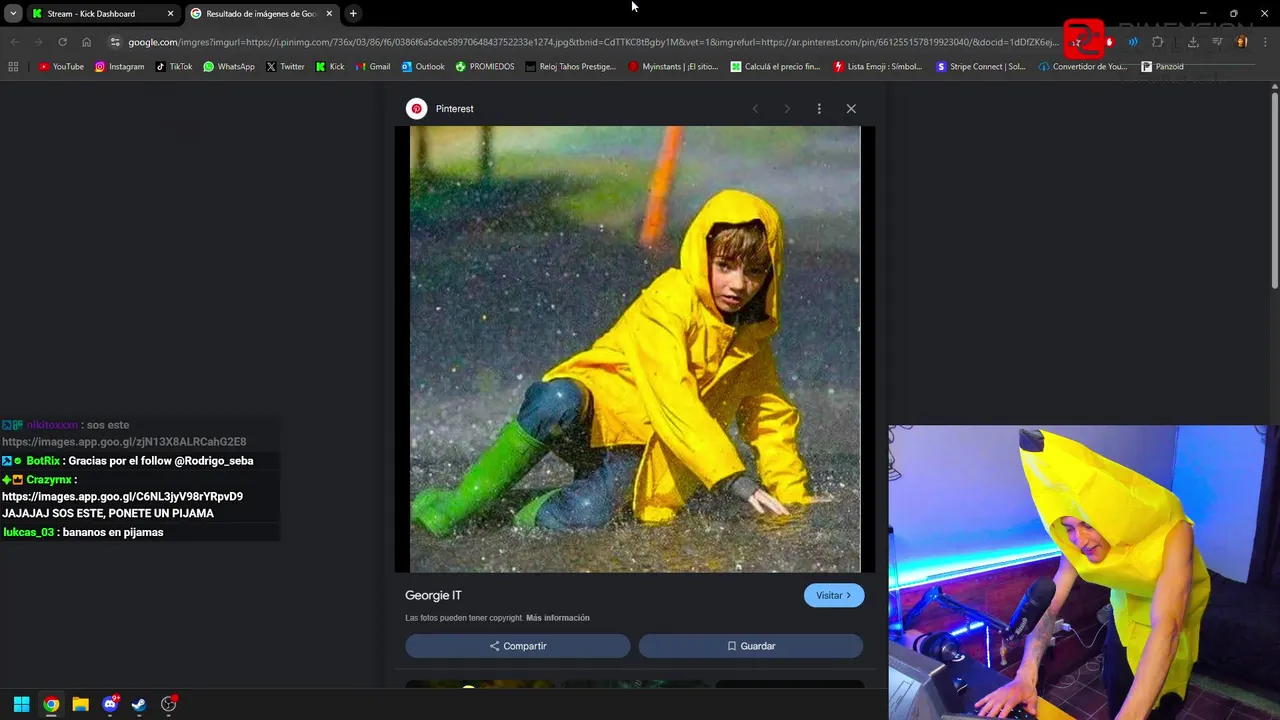Open the Kick bookmark
1280x720 pixels.
point(329,67)
